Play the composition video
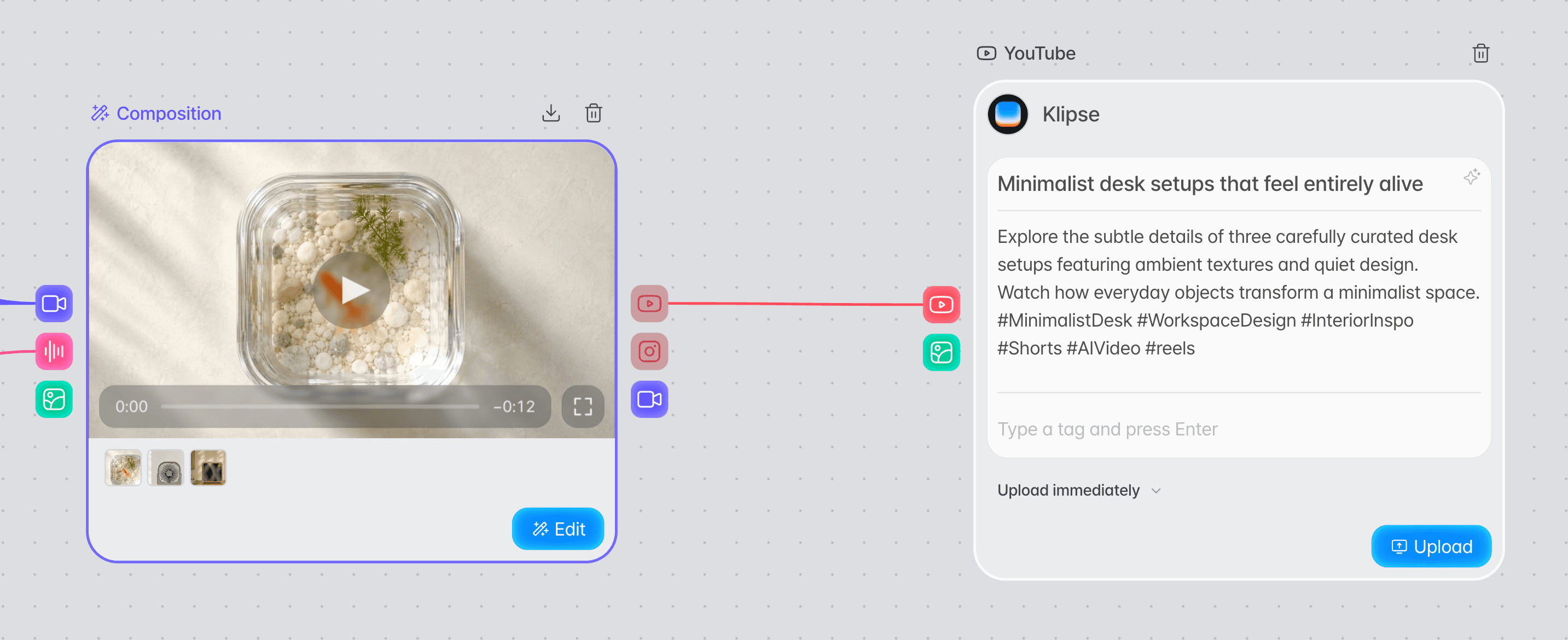 352,290
